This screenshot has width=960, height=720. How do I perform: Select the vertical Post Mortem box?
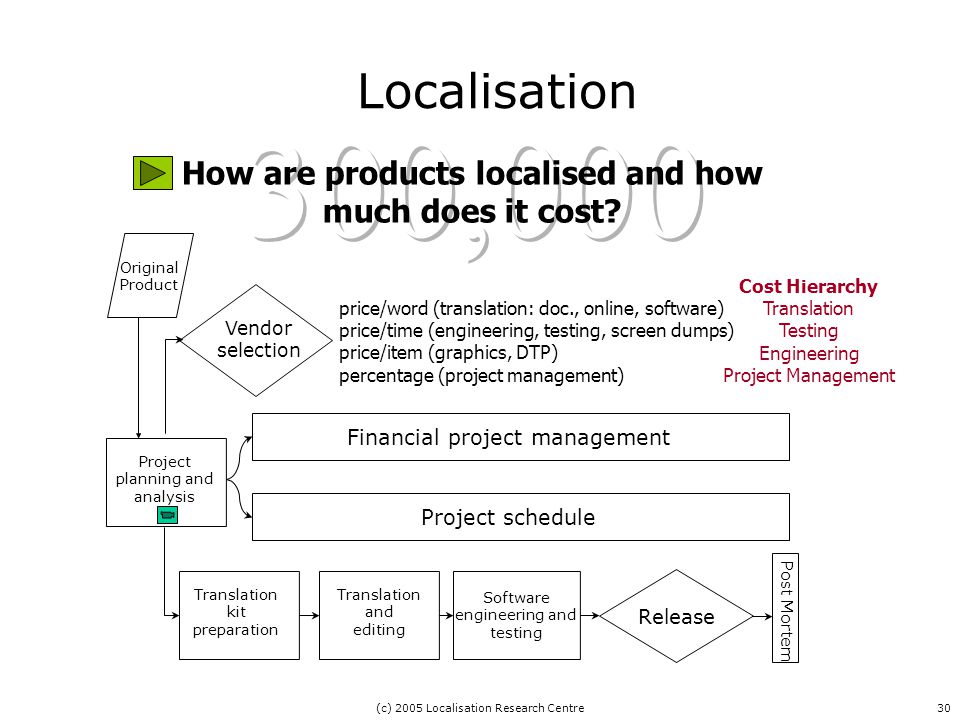click(x=786, y=608)
